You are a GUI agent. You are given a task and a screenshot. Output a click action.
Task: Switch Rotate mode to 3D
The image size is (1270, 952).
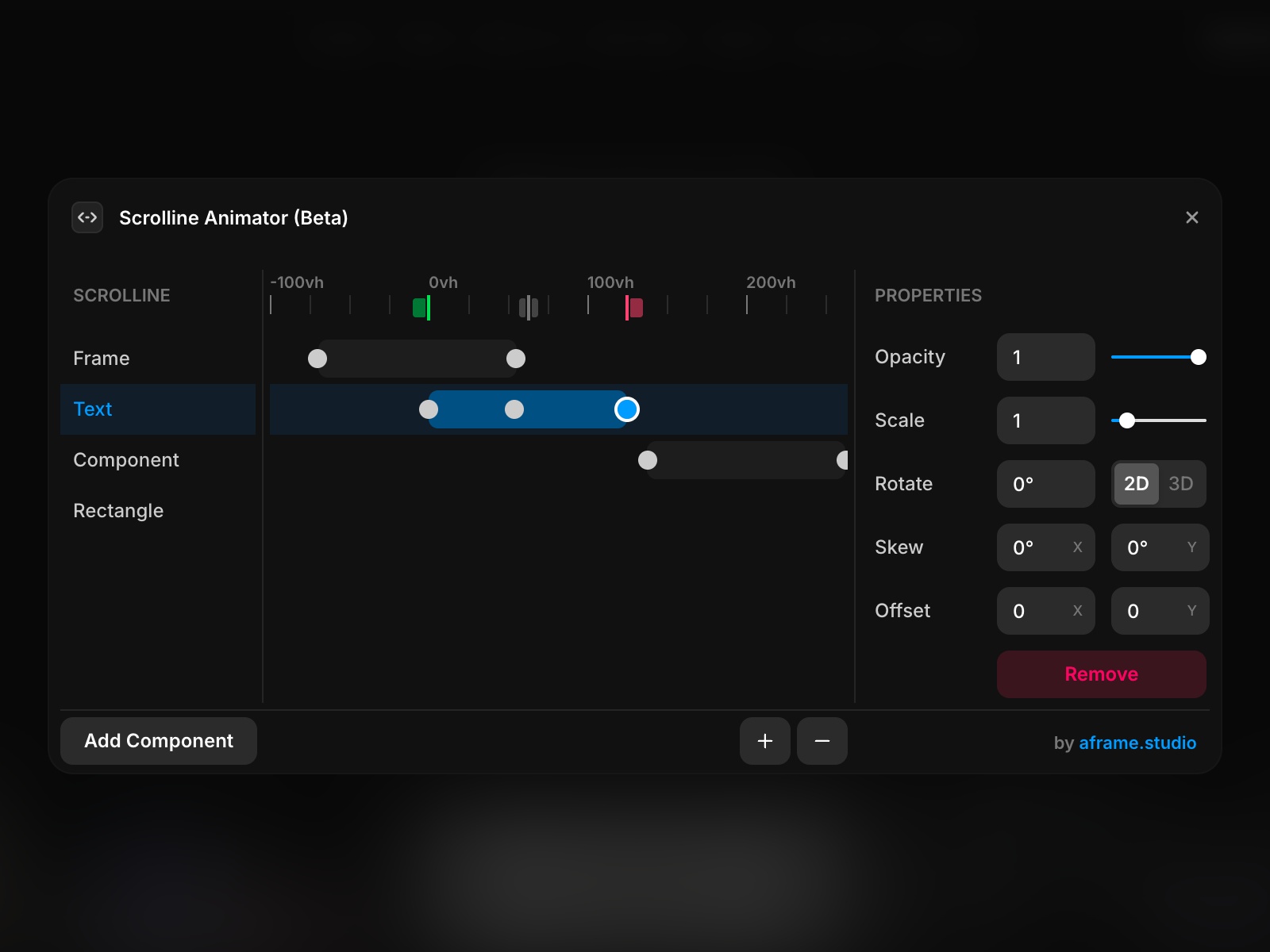pos(1182,484)
